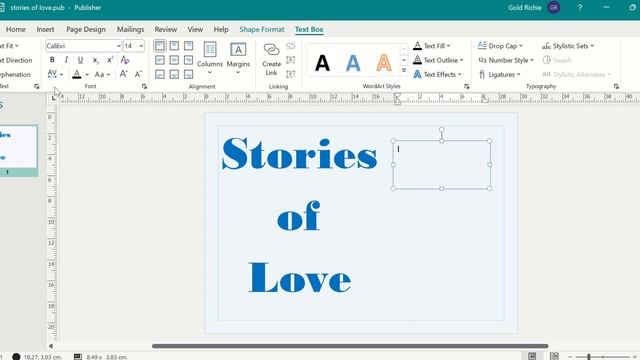Click Break link icon in Linking group

291,46
